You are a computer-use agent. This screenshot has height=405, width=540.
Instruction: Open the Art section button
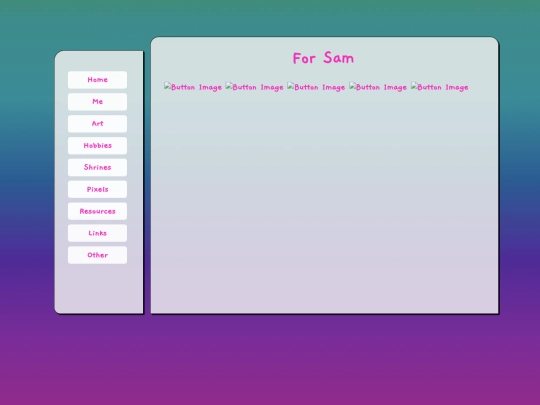click(x=97, y=124)
